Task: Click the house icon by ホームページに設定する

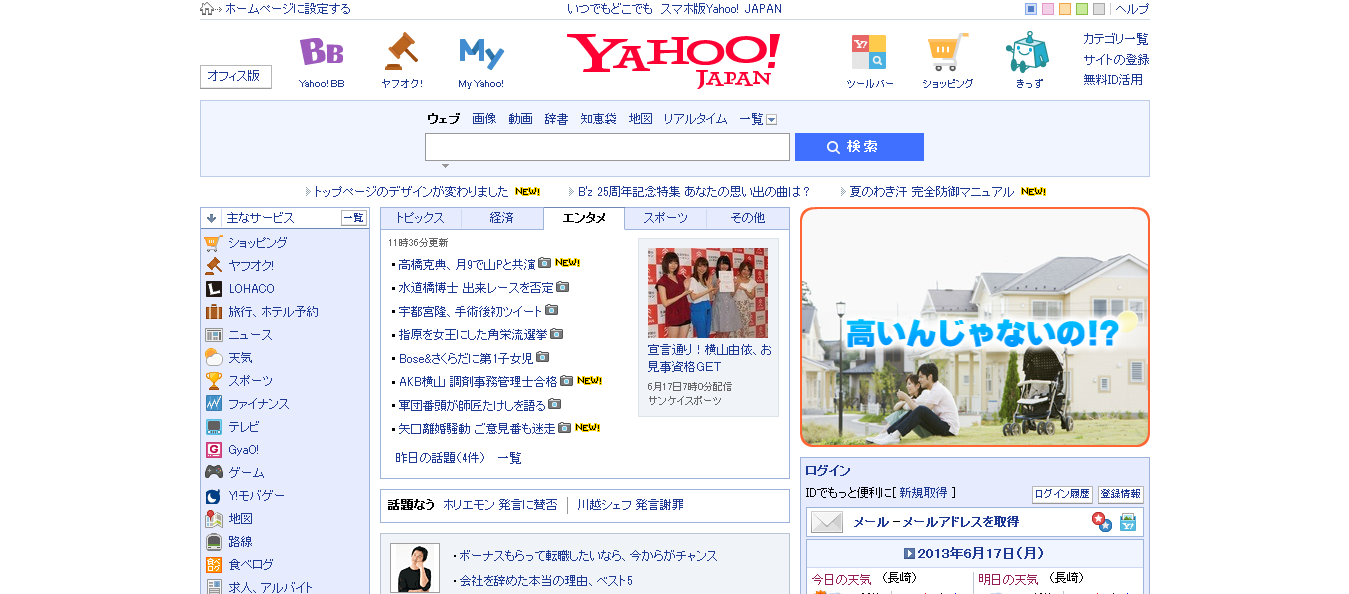Action: [x=207, y=9]
